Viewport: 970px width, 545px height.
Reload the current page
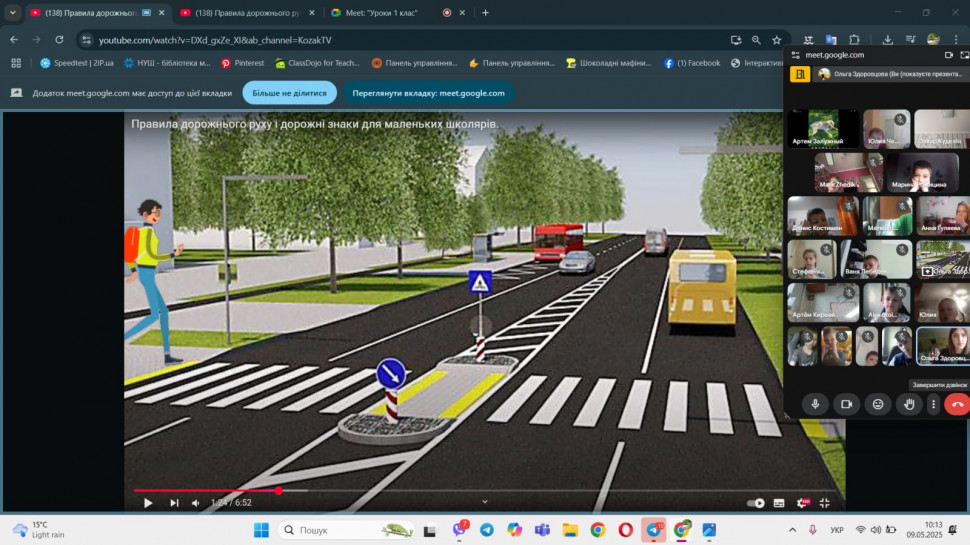point(59,40)
